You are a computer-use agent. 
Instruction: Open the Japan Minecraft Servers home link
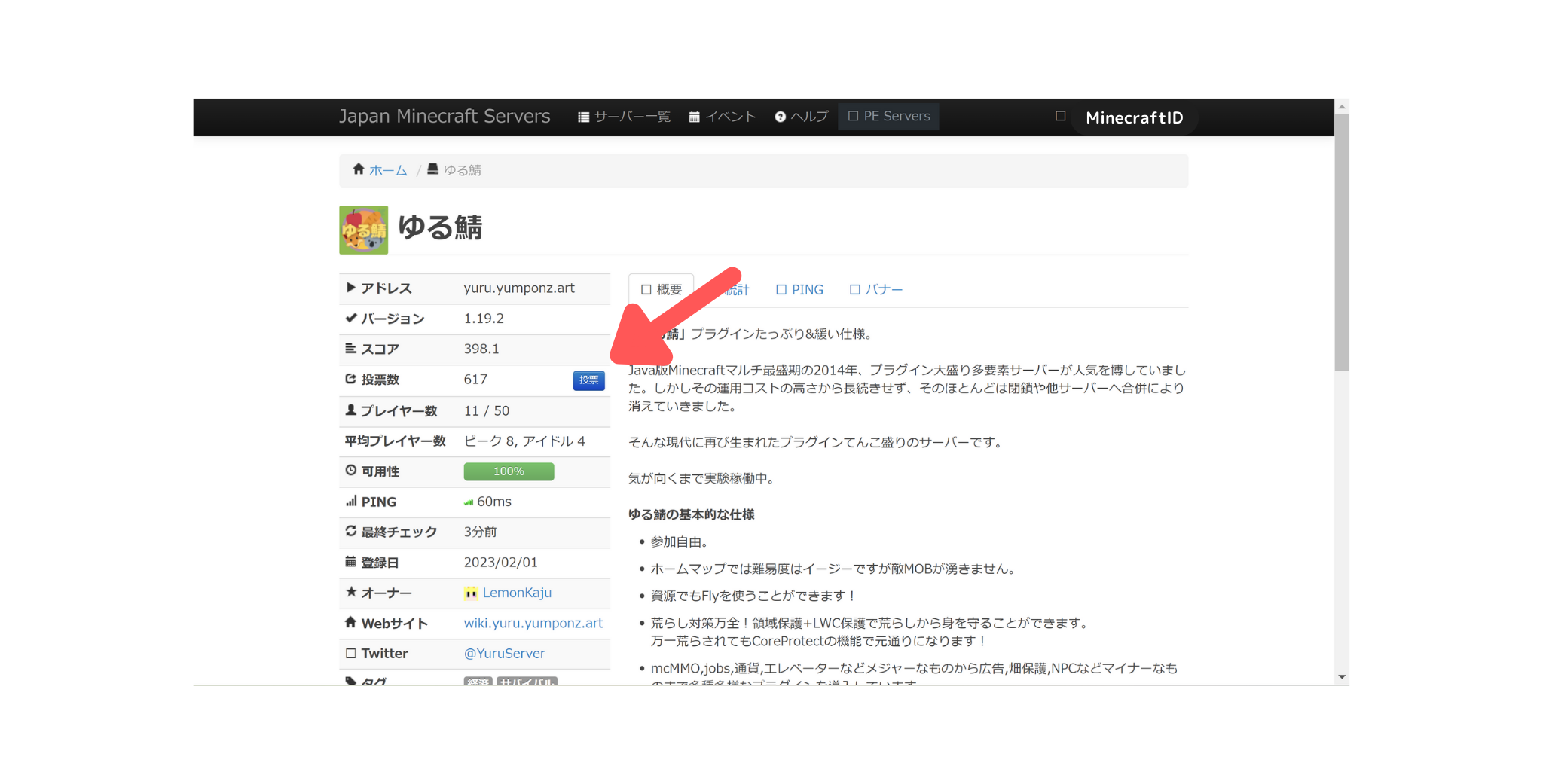[445, 117]
